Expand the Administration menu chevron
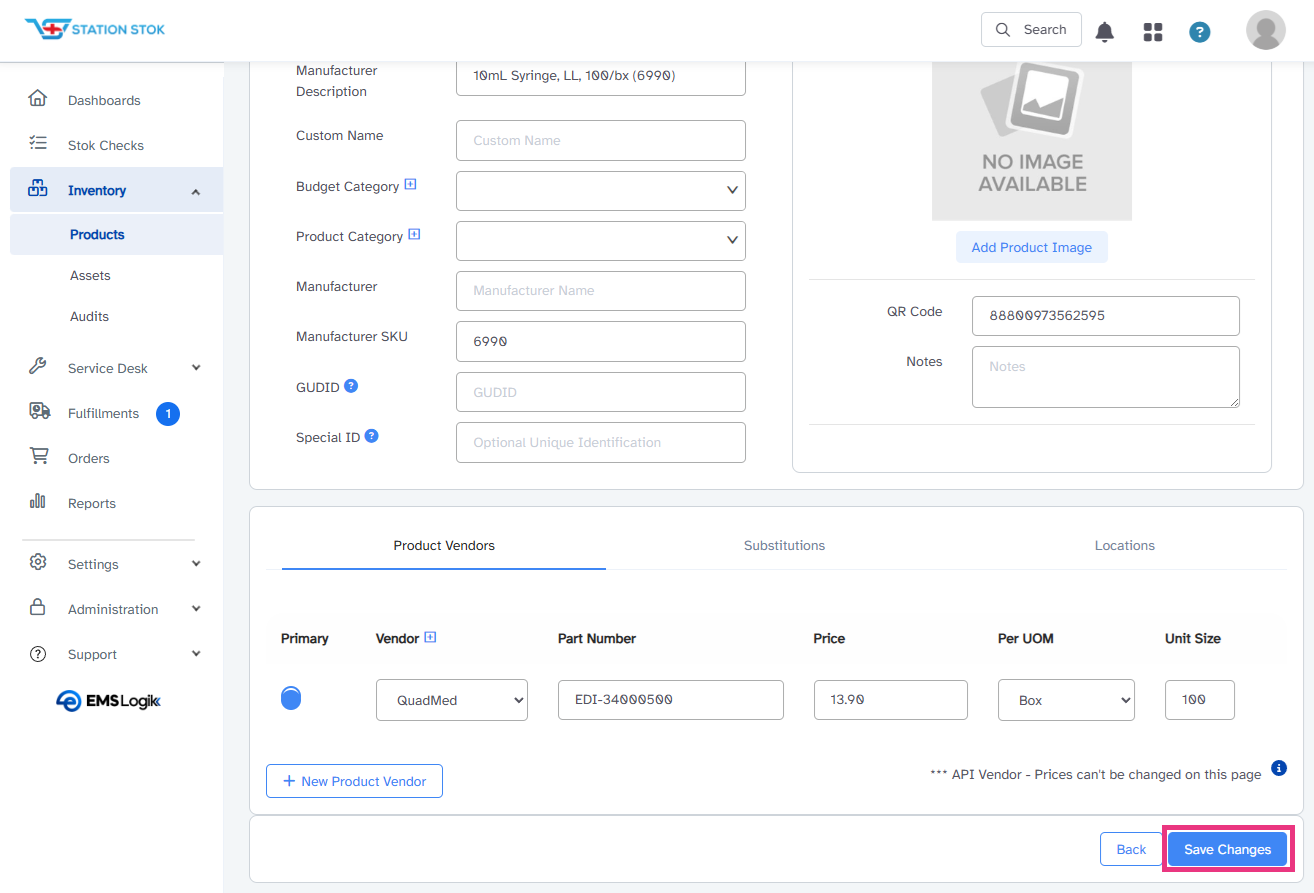 [x=196, y=609]
